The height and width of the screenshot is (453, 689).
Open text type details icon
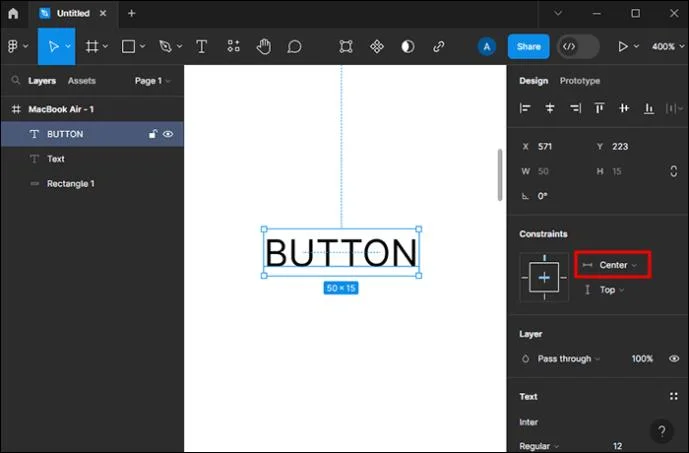[674, 396]
